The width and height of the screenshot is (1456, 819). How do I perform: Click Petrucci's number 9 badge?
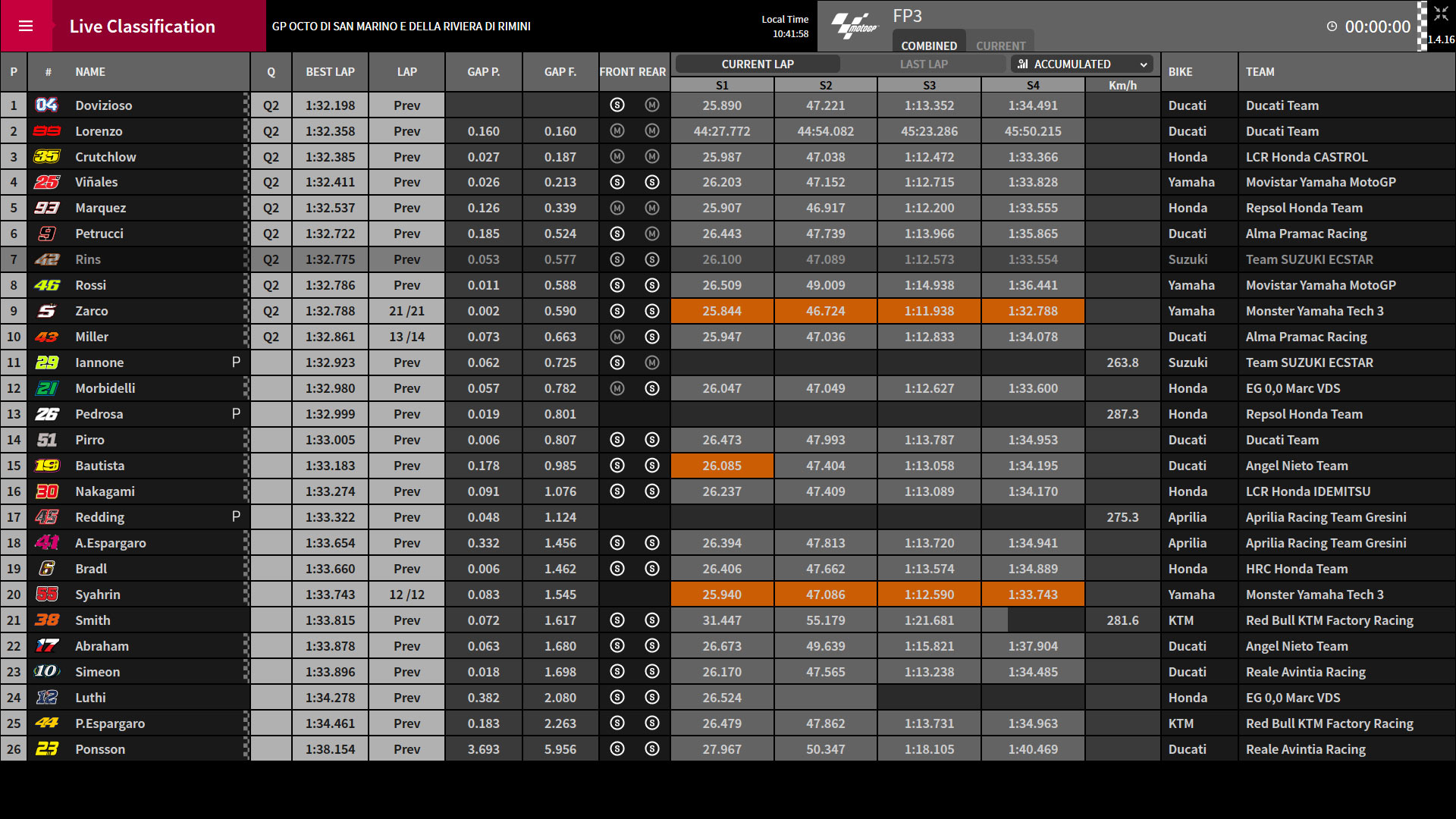[x=46, y=234]
